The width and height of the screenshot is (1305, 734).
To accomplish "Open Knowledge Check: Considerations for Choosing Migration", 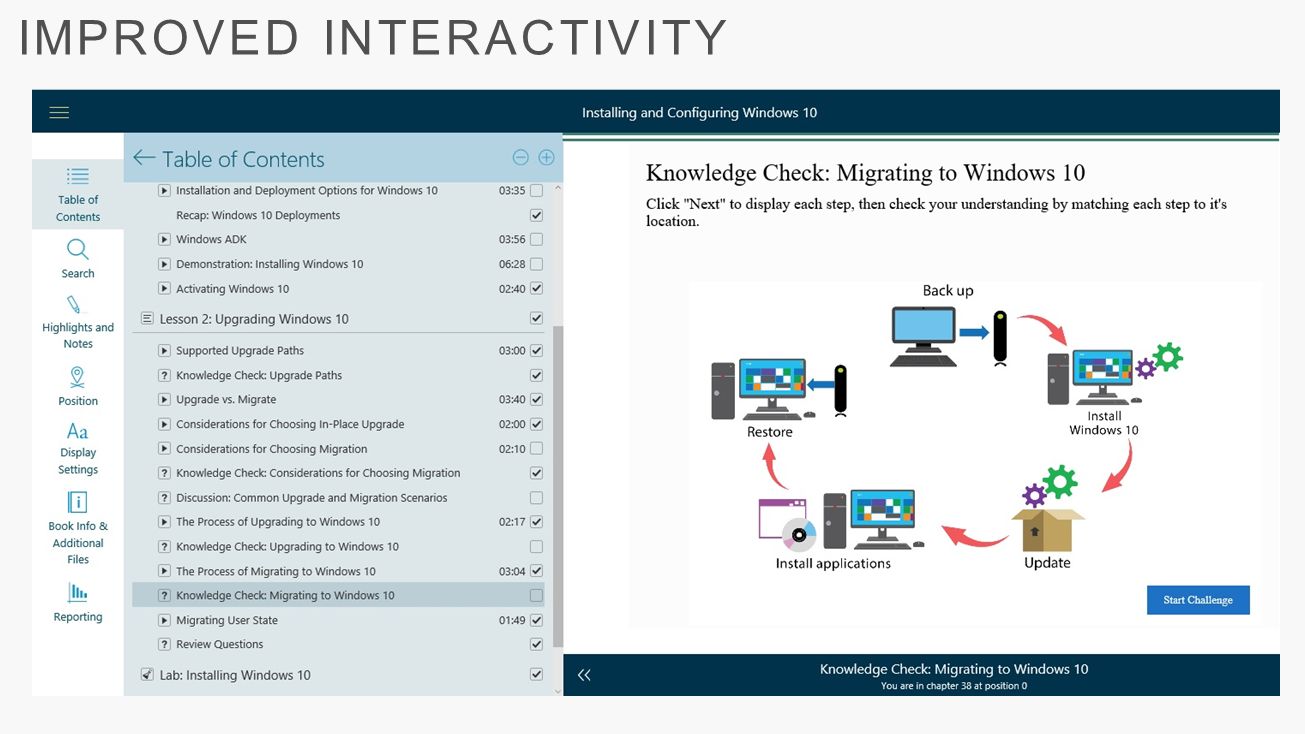I will [318, 473].
